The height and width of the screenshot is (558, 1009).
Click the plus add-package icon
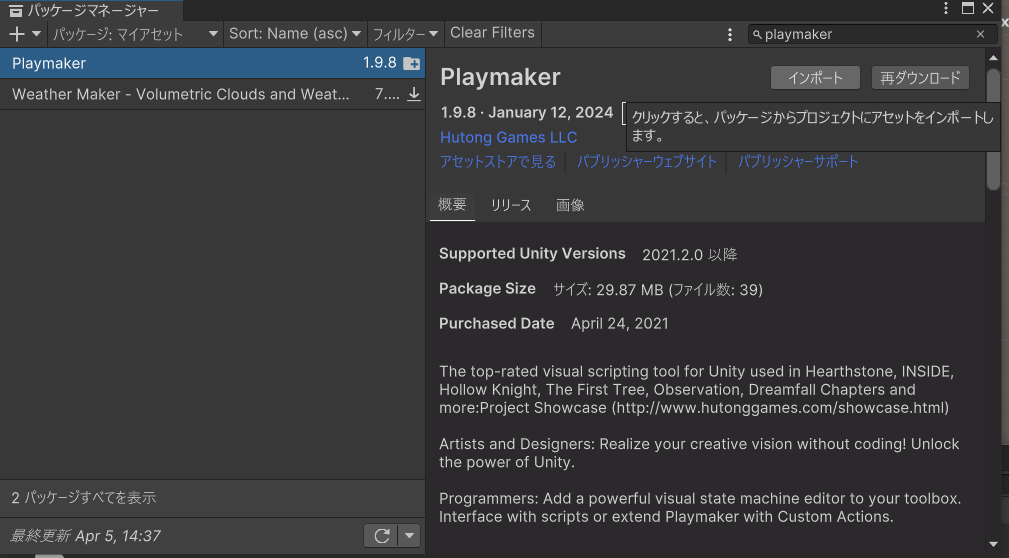pyautogui.click(x=17, y=33)
